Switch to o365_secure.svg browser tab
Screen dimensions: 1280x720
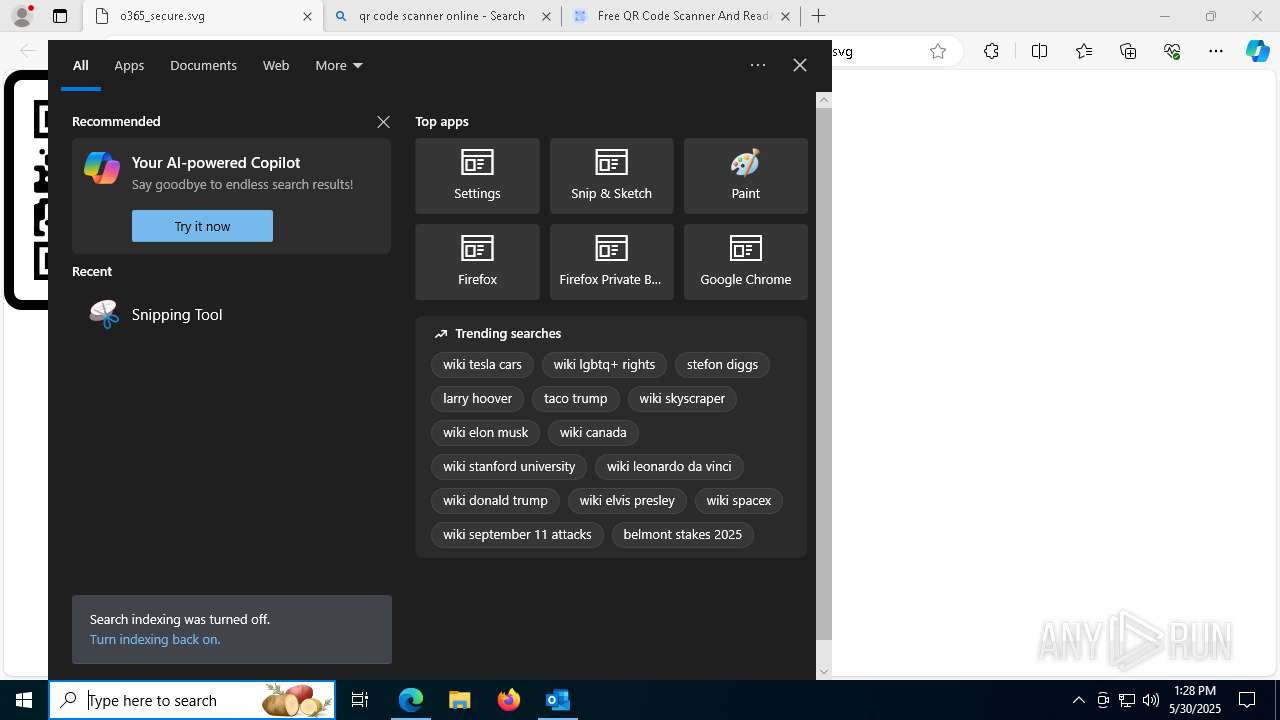coord(204,16)
